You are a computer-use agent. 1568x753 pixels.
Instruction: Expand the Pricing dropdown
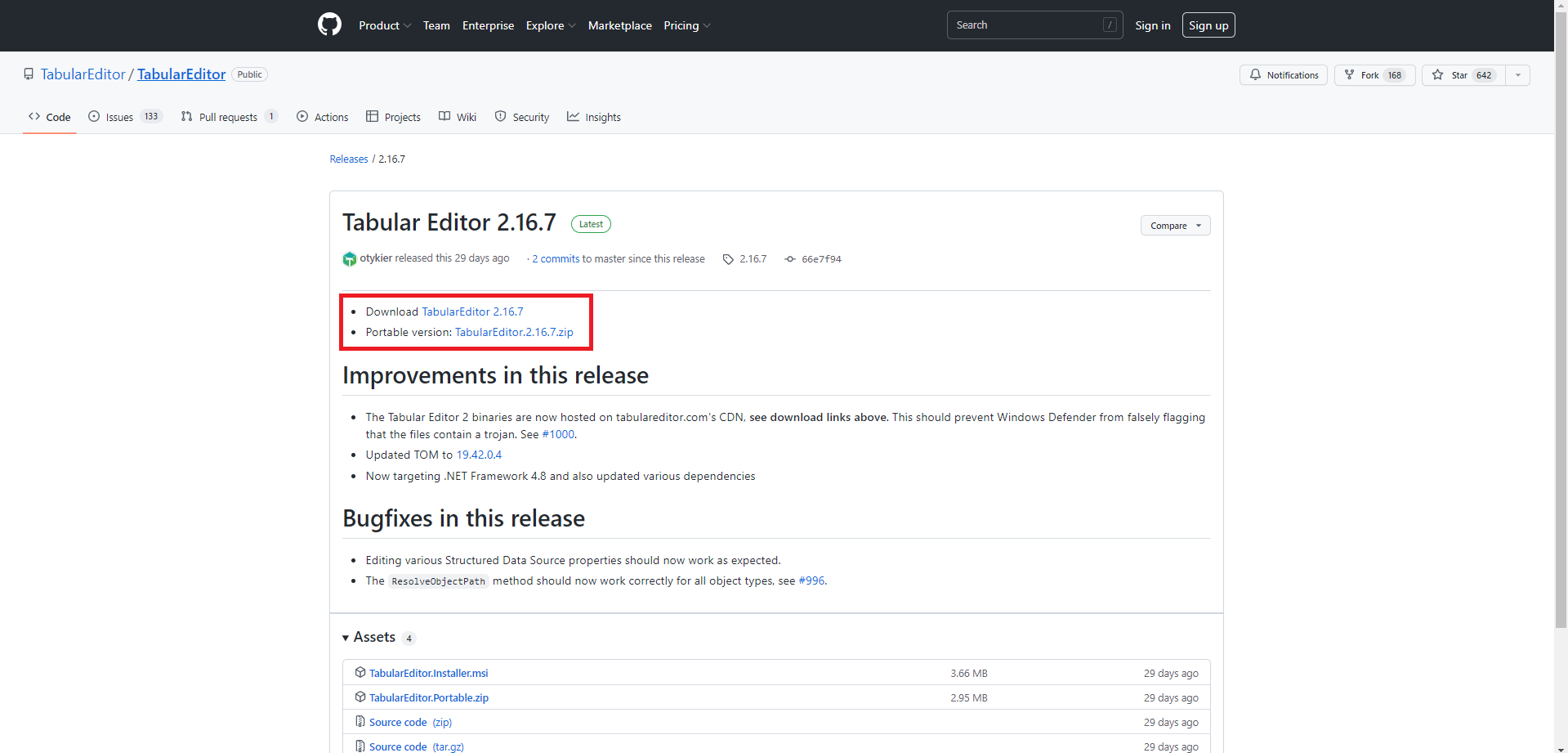pos(687,25)
